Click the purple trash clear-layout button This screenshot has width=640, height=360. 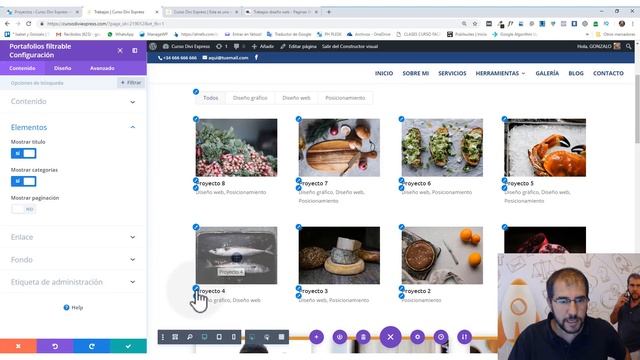[363, 337]
